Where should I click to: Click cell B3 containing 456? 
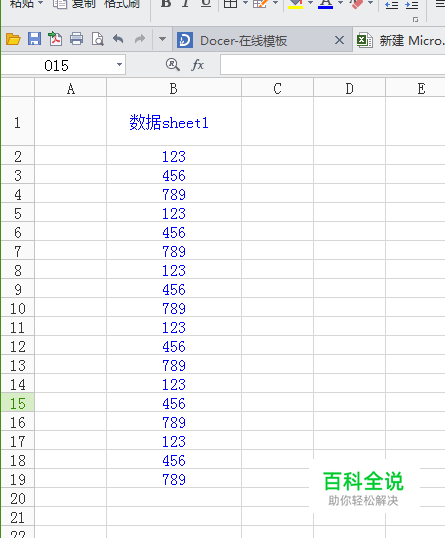(x=174, y=175)
